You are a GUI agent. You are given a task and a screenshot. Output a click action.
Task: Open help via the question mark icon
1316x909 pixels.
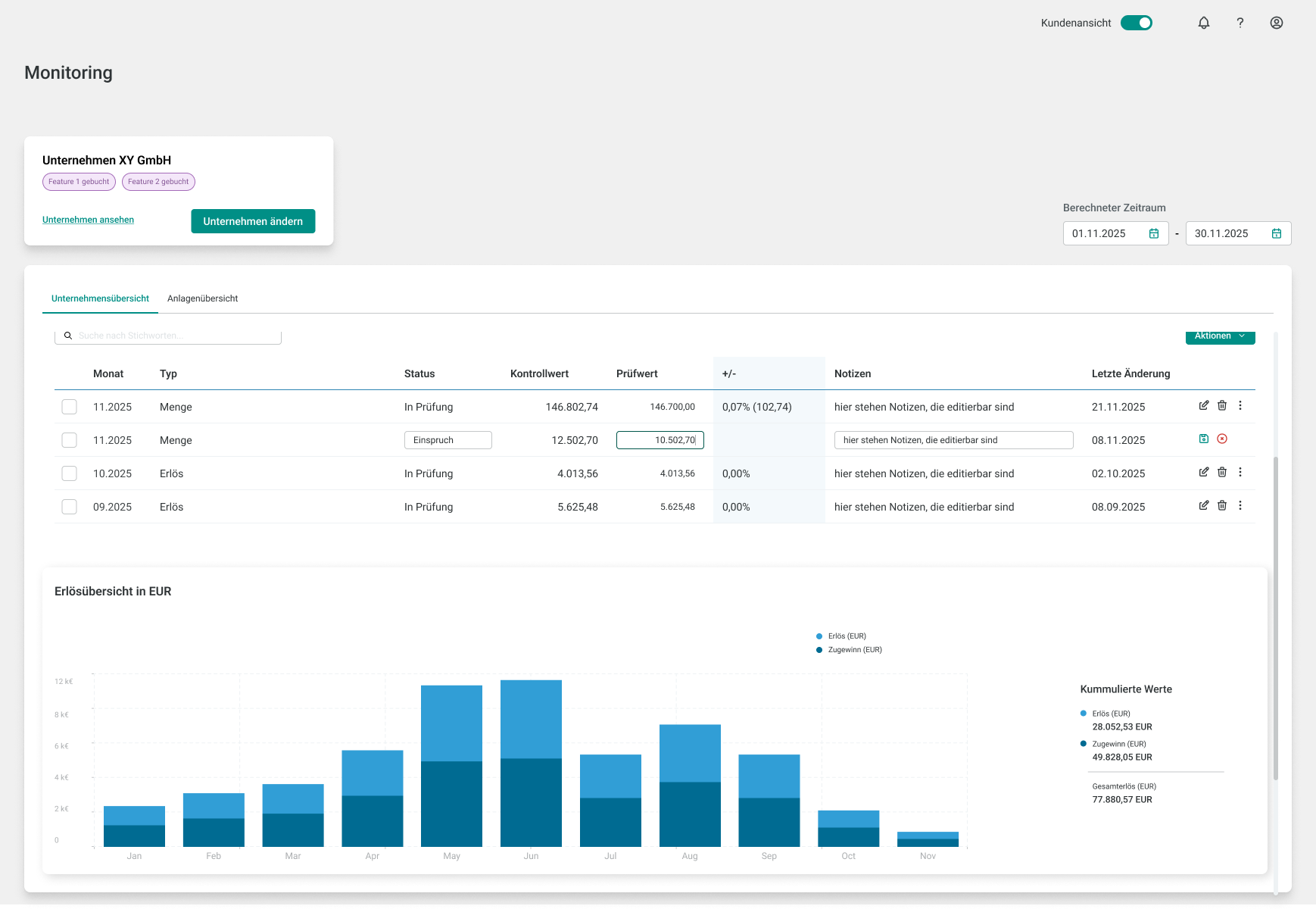[x=1240, y=23]
